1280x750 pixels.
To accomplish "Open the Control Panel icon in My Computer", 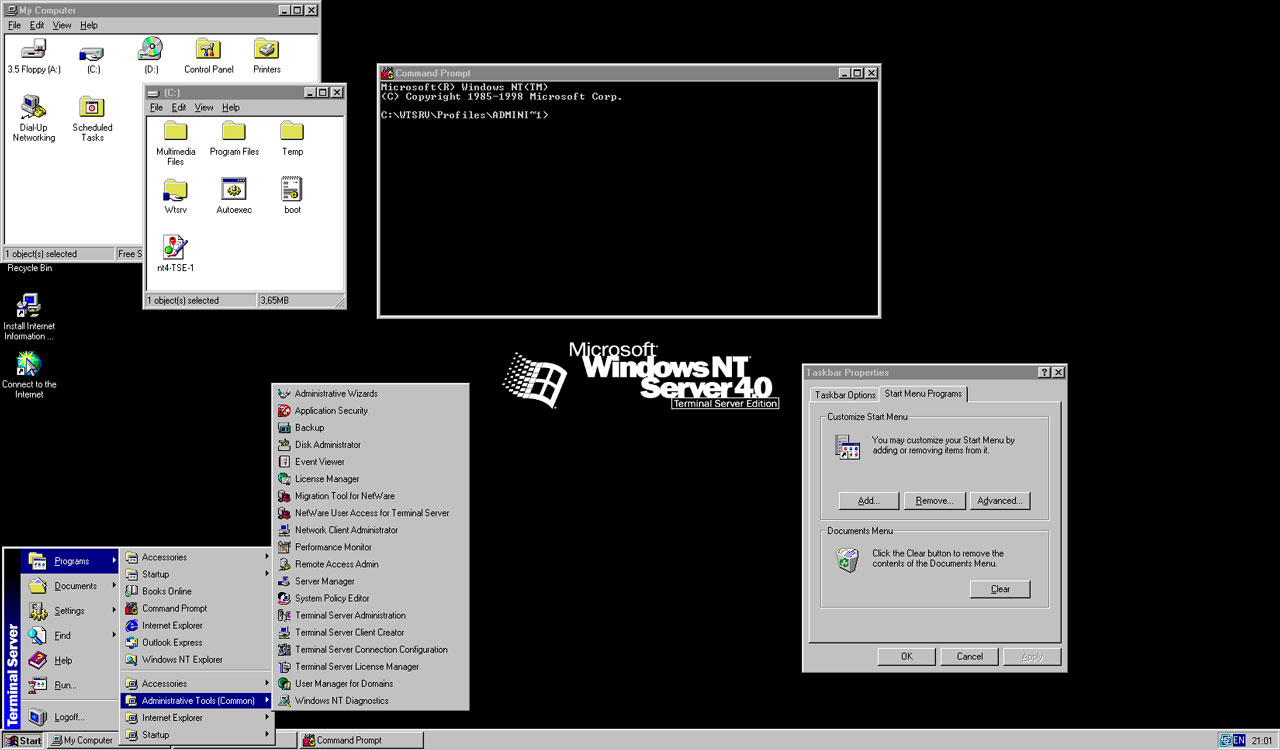I will point(208,50).
